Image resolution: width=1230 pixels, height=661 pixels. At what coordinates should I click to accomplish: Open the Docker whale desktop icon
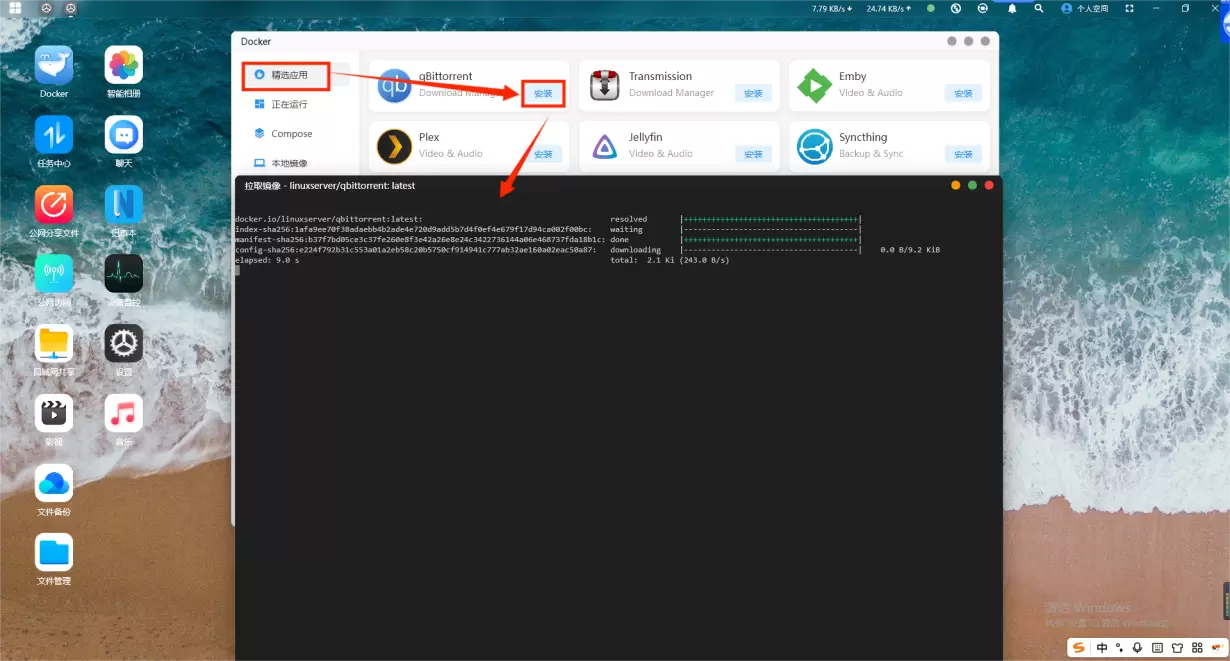click(54, 66)
